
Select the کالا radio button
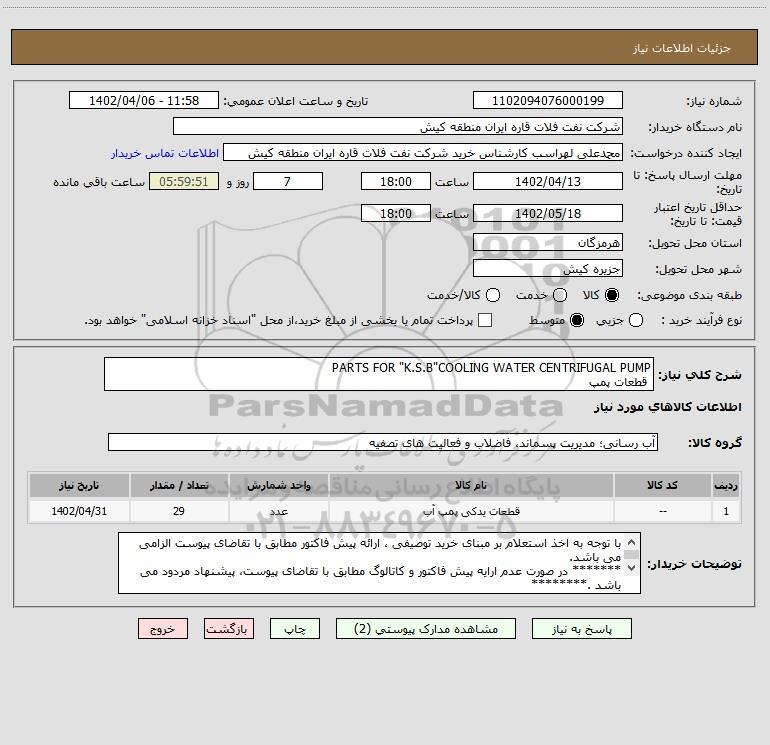click(612, 295)
